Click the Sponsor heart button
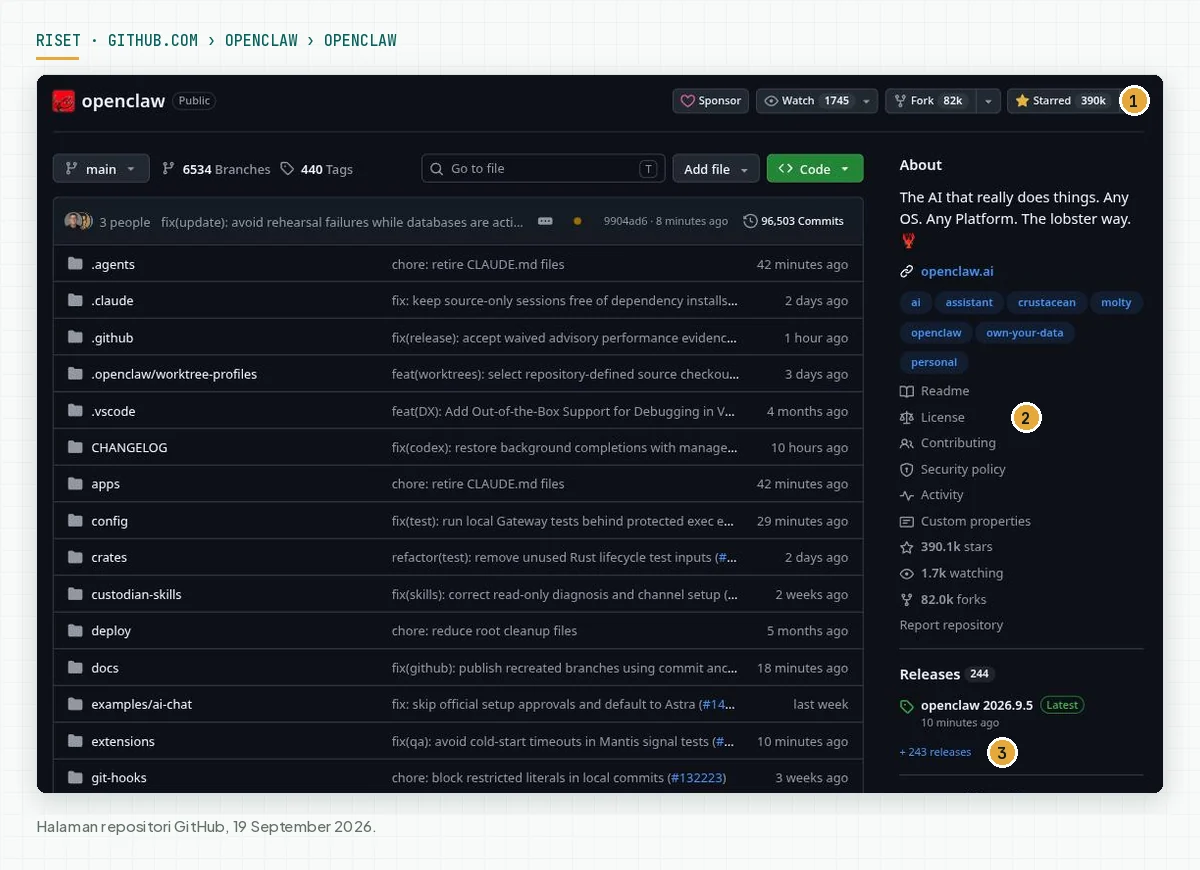 710,101
